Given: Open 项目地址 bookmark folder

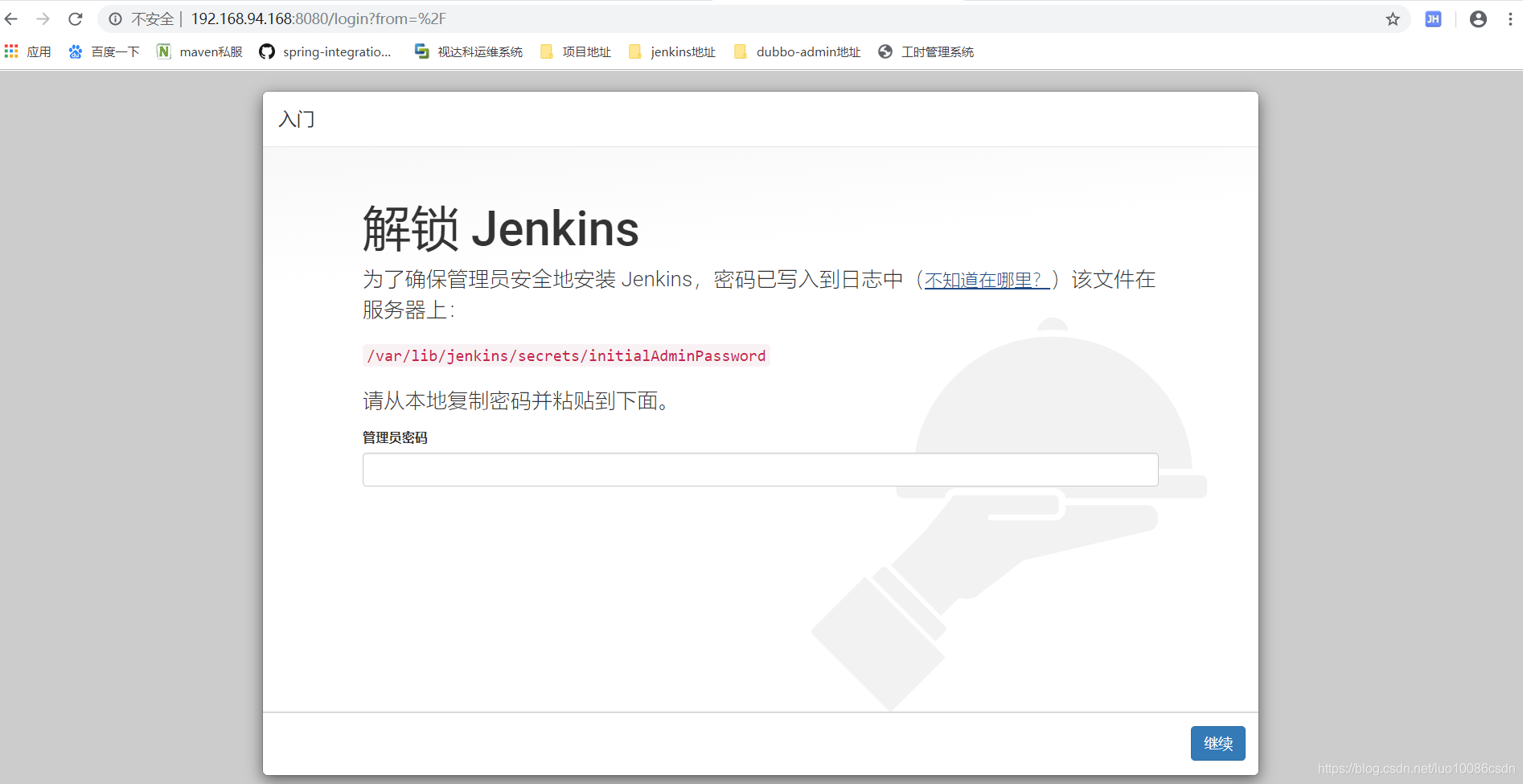Looking at the screenshot, I should pos(576,51).
